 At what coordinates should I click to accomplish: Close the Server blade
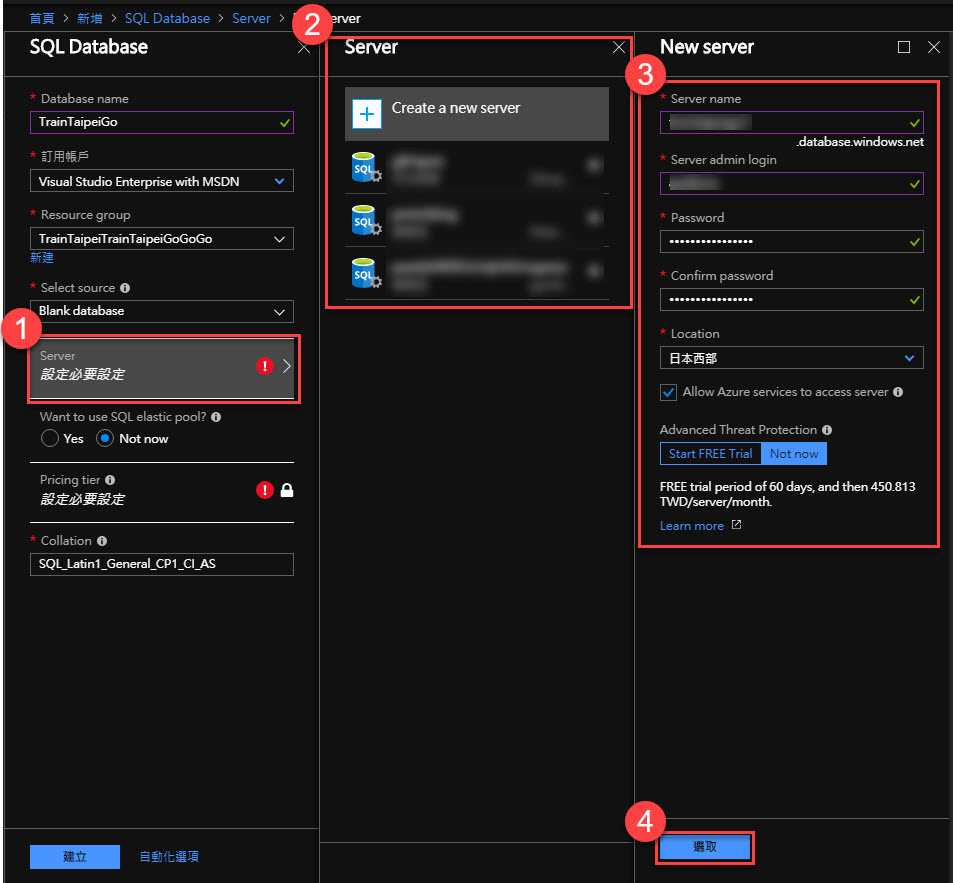(x=619, y=47)
